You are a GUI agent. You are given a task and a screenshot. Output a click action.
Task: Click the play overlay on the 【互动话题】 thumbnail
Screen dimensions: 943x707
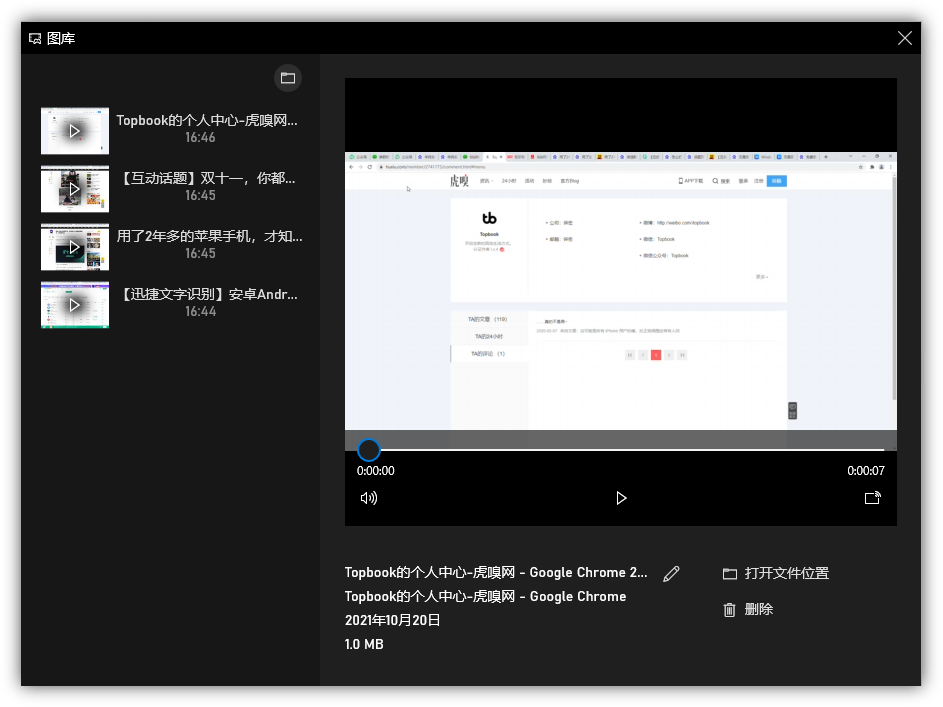coord(75,189)
